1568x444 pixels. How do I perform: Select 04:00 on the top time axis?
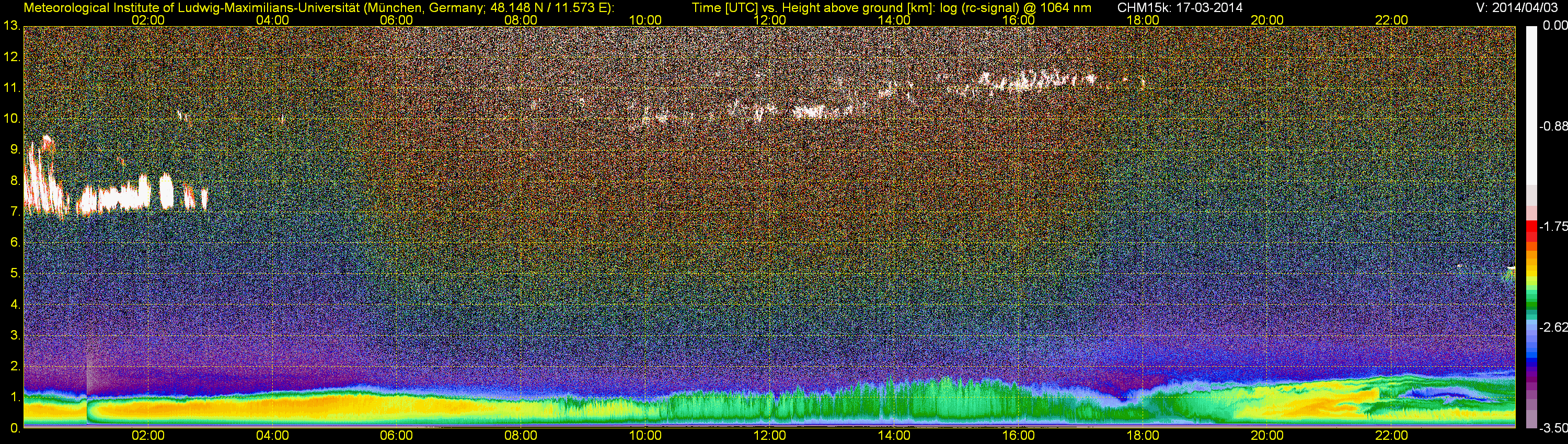tap(272, 20)
